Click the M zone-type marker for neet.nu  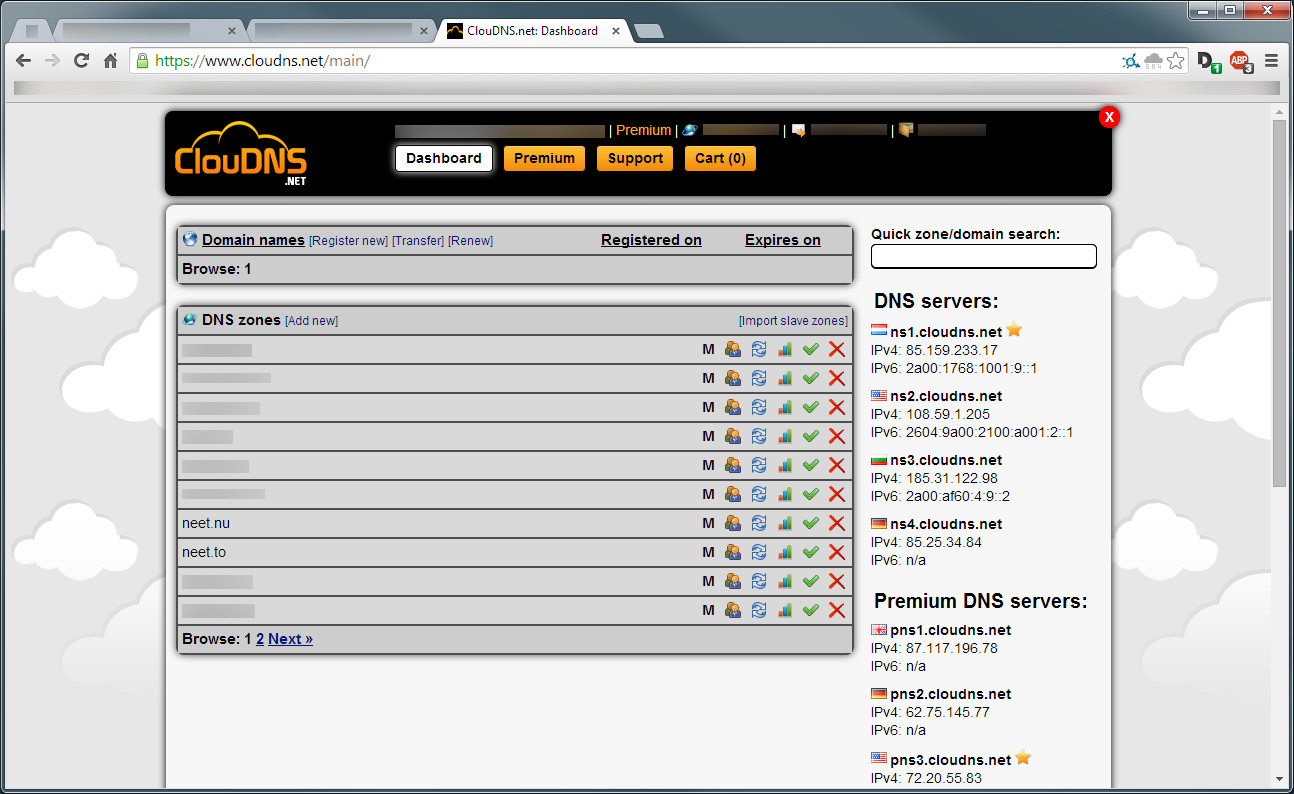point(708,523)
